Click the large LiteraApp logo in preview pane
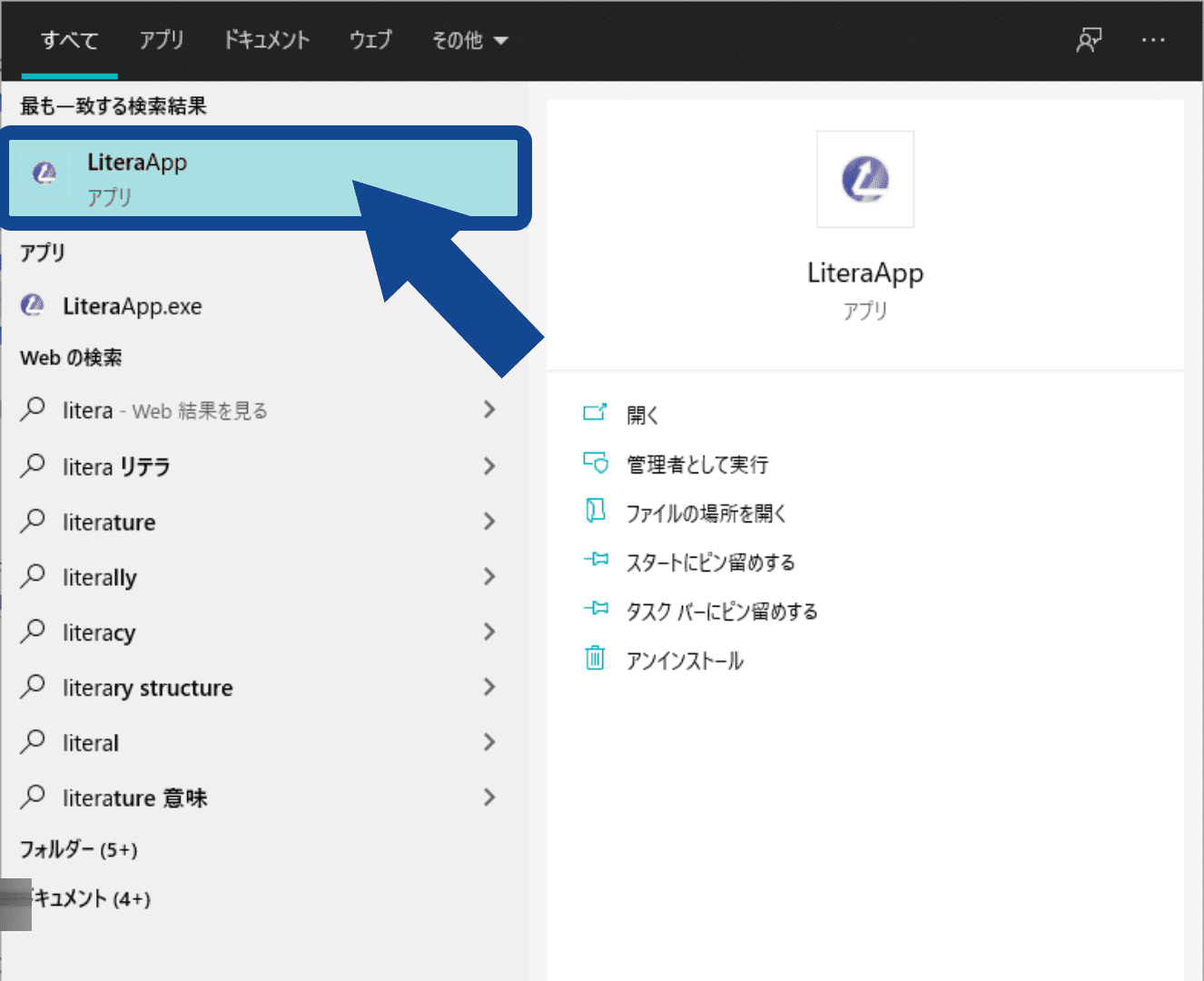 865,179
